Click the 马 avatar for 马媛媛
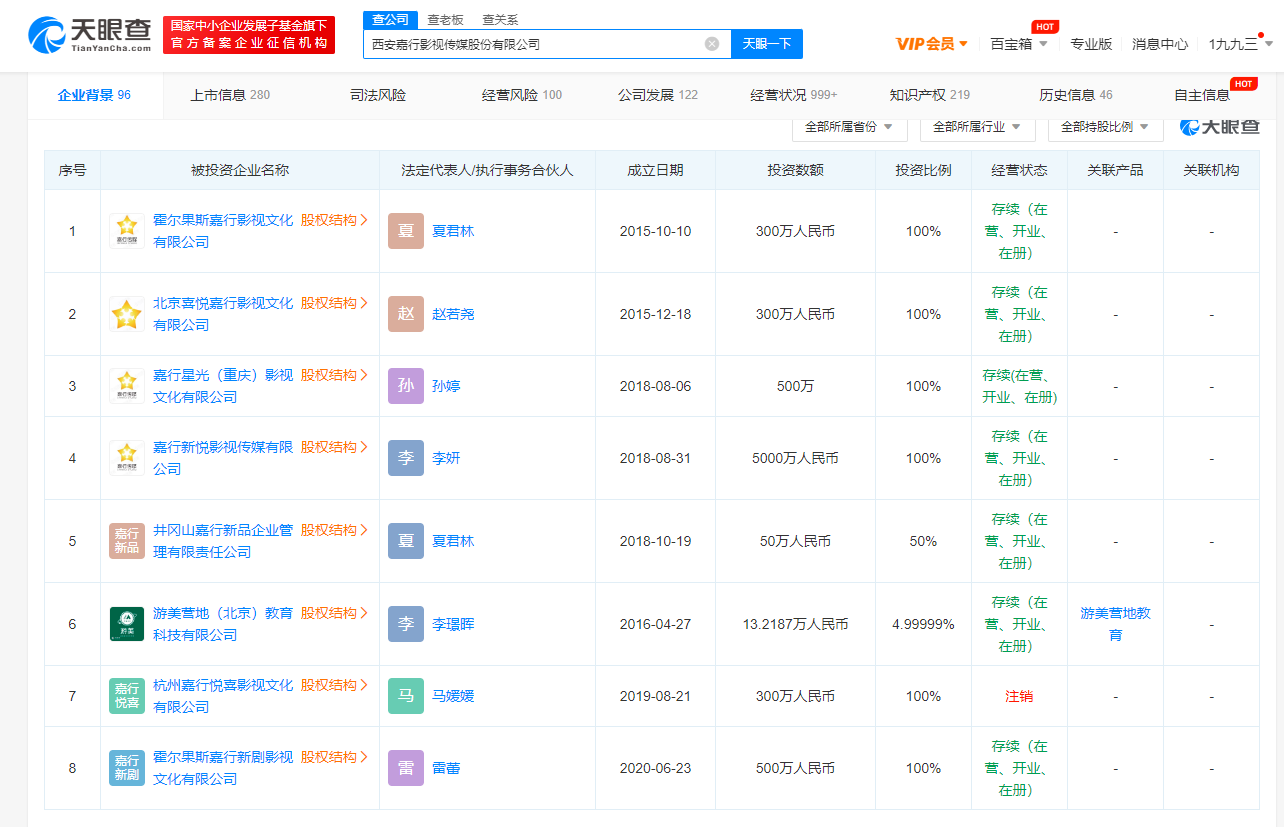 406,696
